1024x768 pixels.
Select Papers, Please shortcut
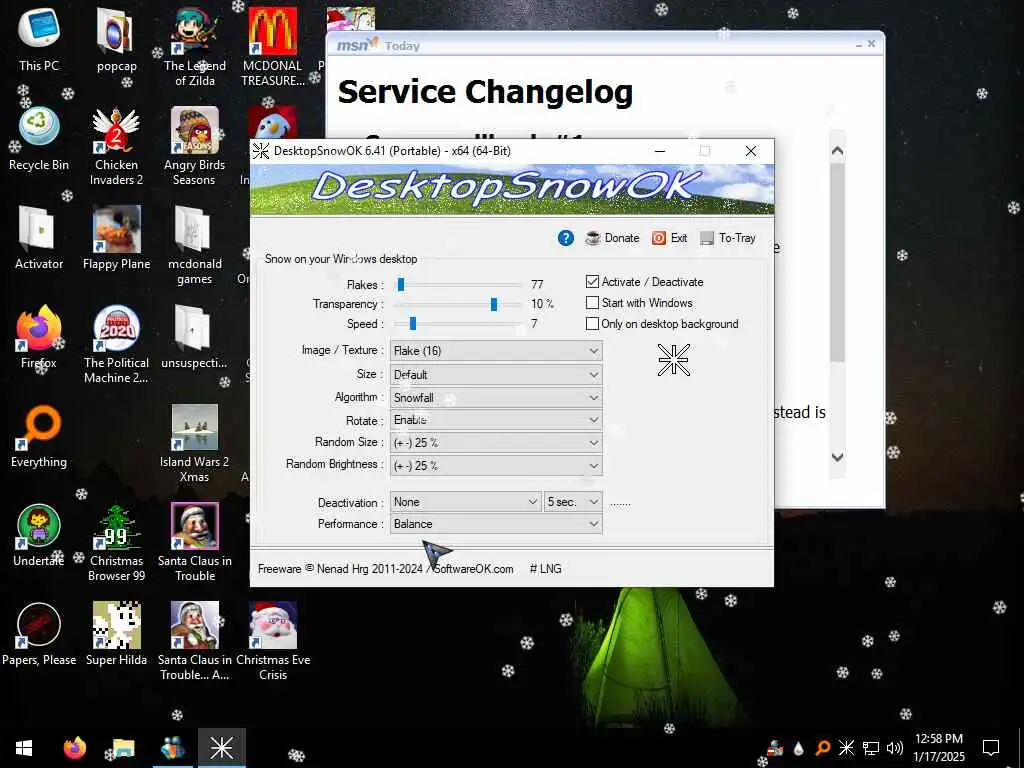point(39,635)
